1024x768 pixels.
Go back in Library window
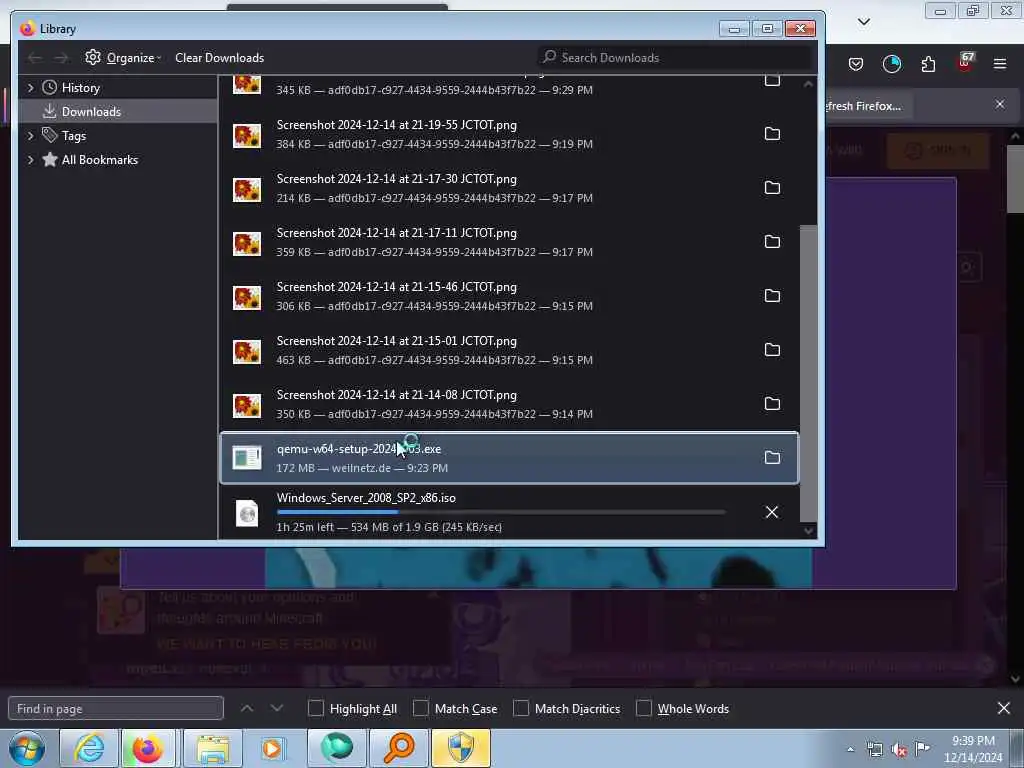click(x=35, y=58)
